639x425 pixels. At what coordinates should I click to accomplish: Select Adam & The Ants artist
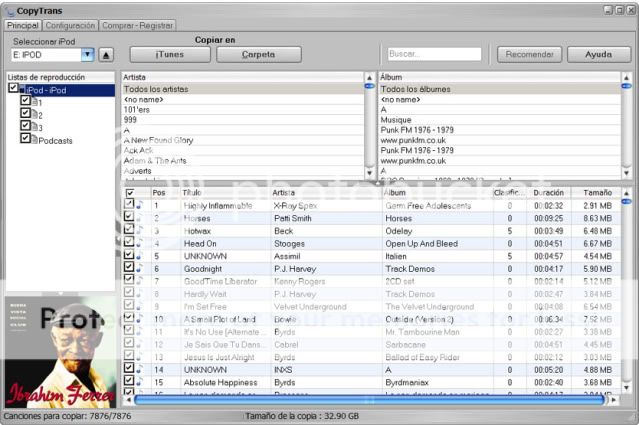pos(242,161)
